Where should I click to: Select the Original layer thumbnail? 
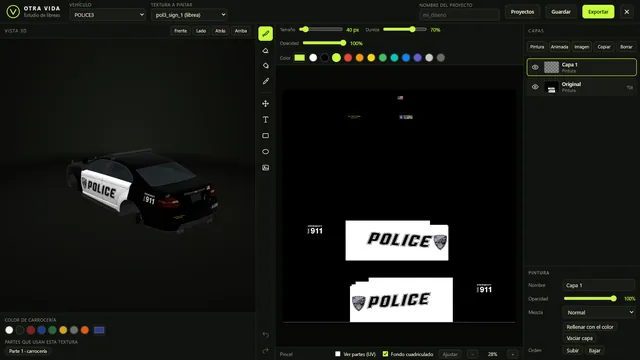[551, 87]
